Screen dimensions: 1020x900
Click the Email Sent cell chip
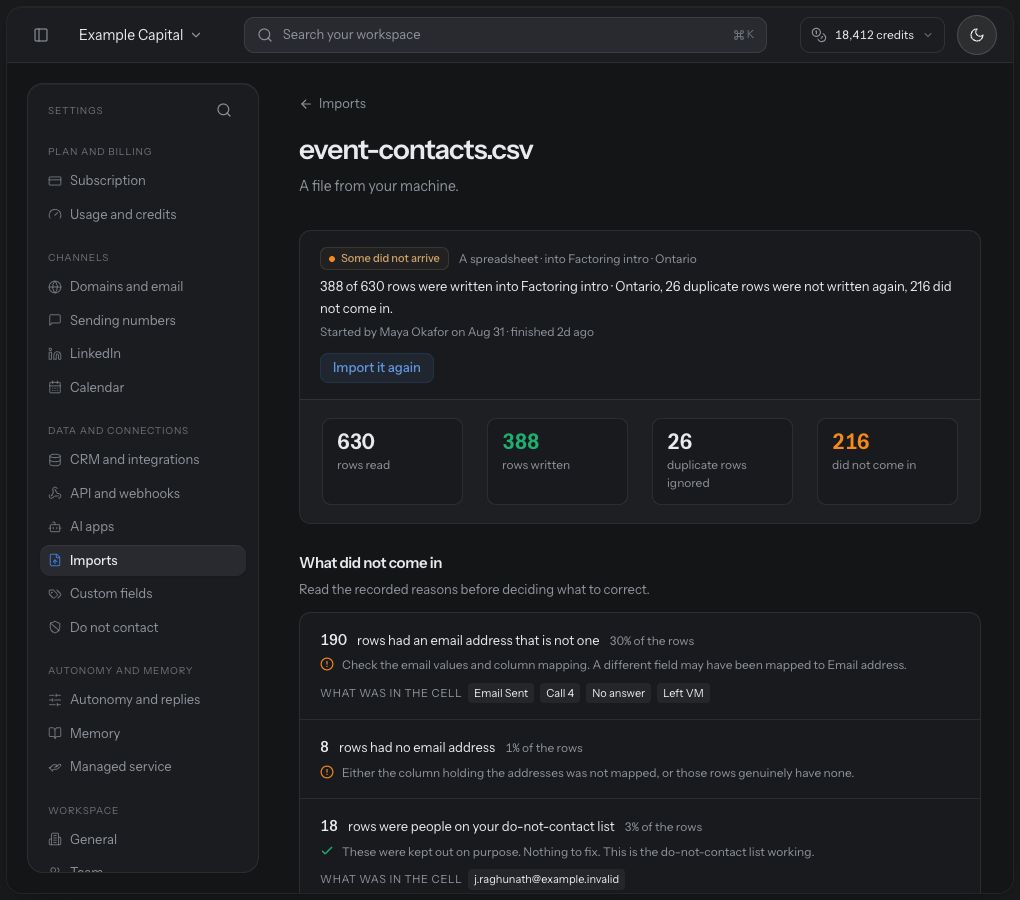501,693
